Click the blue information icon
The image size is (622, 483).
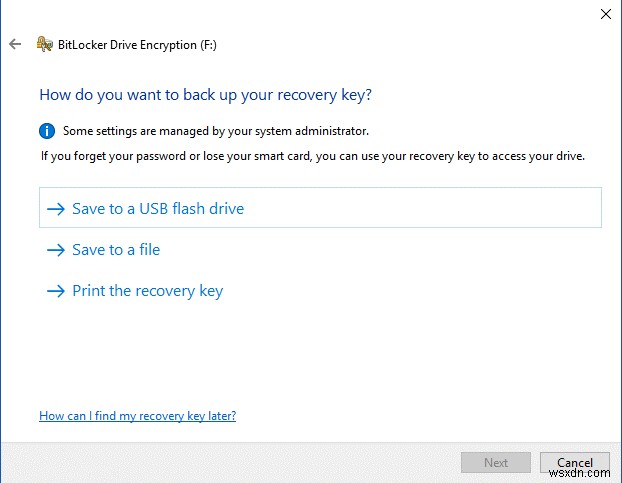(47, 131)
